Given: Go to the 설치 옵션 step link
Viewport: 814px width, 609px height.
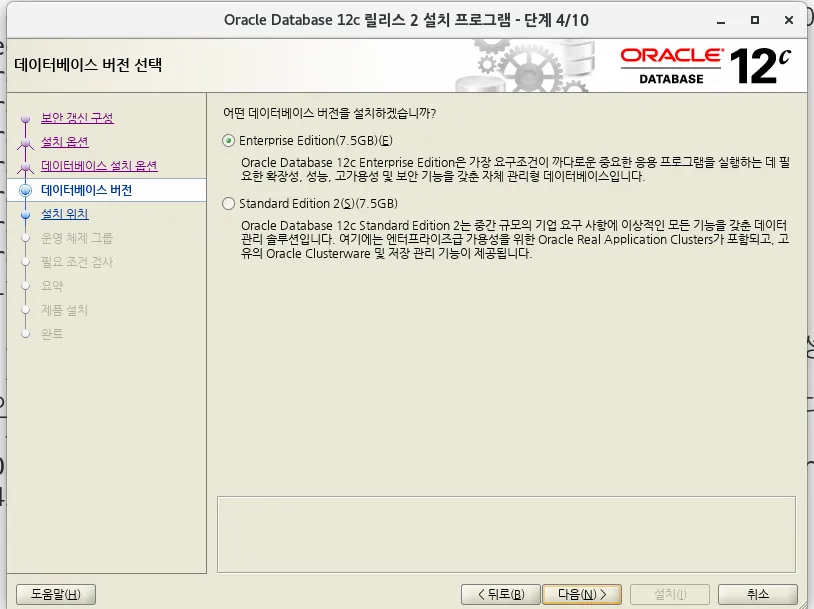Looking at the screenshot, I should 65,142.
